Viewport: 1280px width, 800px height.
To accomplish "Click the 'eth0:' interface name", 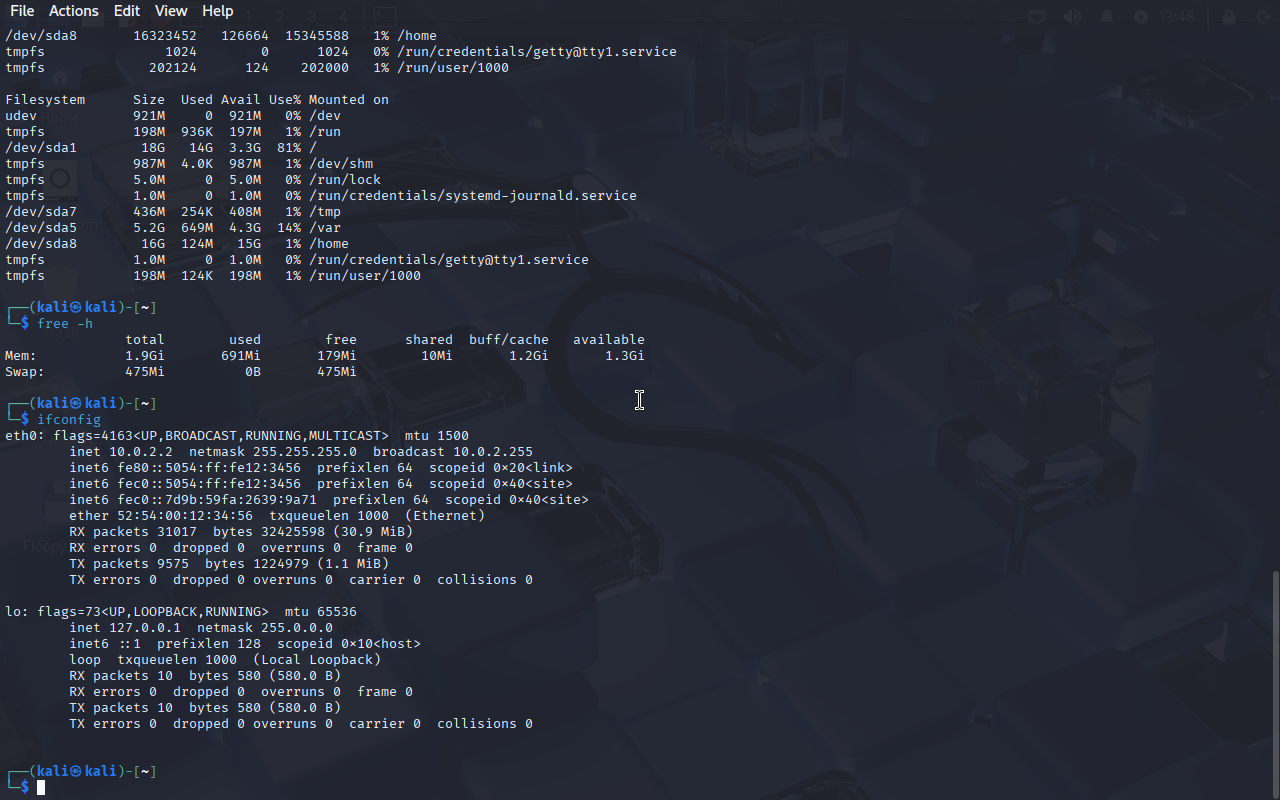I will click(x=25, y=436).
